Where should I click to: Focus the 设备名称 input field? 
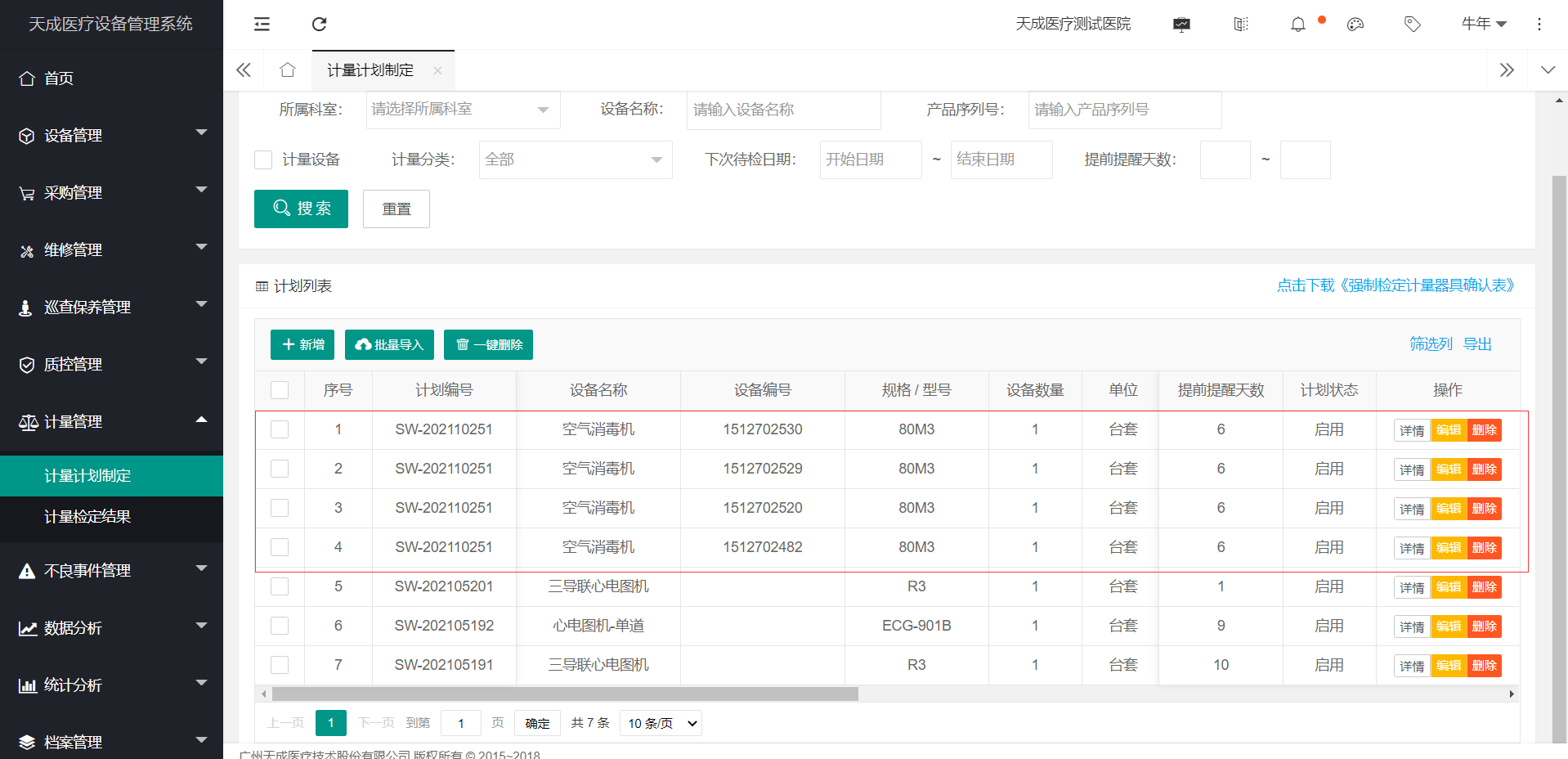pyautogui.click(x=784, y=110)
